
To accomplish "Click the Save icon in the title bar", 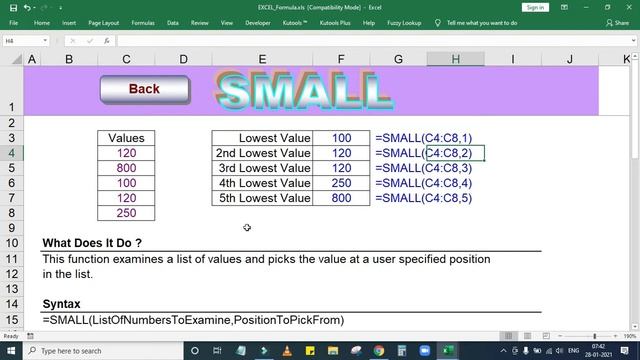I will [x=13, y=8].
